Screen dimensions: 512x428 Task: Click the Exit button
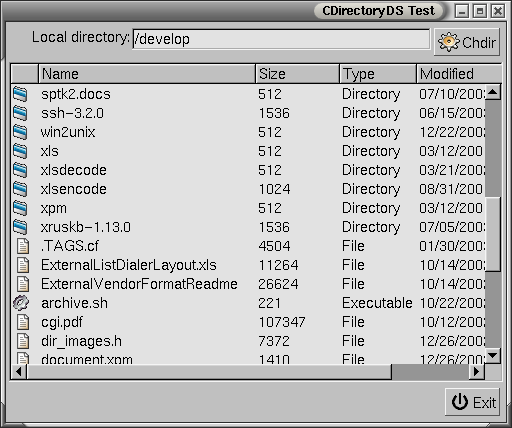point(472,402)
